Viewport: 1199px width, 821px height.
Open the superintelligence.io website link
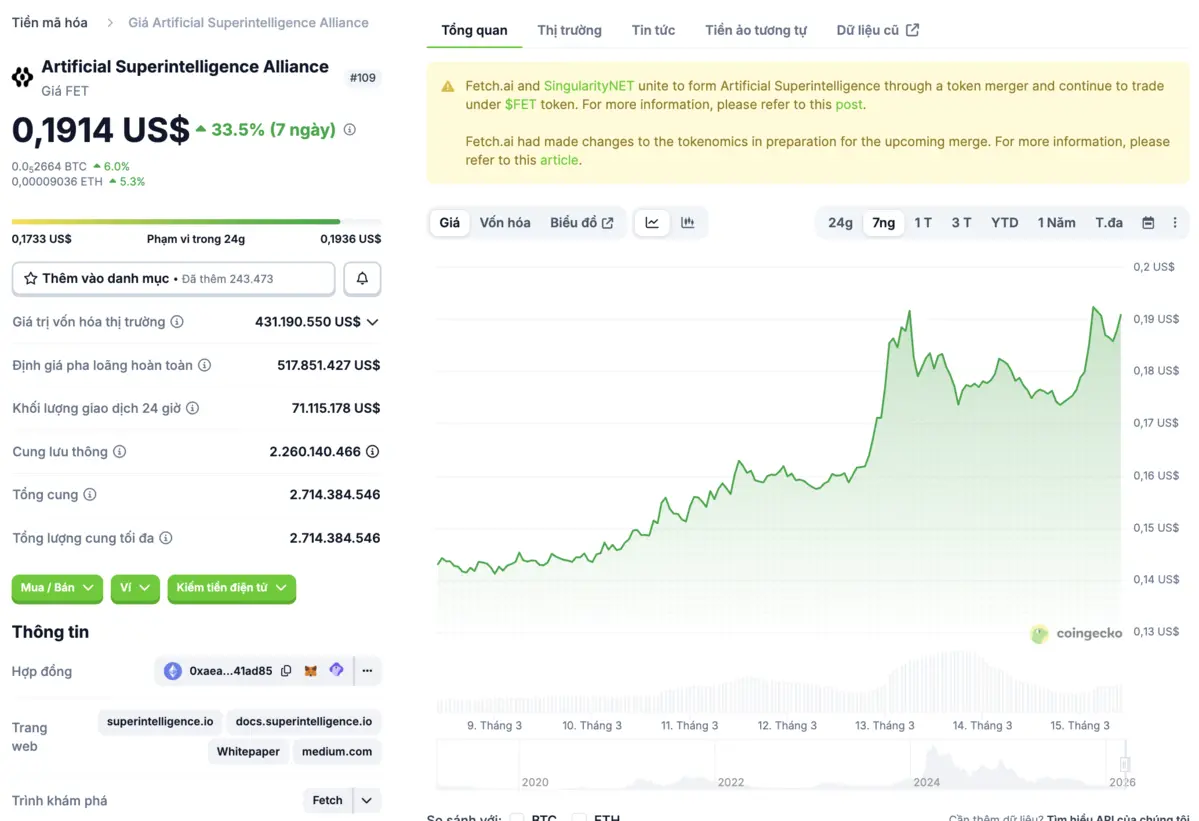tap(160, 721)
